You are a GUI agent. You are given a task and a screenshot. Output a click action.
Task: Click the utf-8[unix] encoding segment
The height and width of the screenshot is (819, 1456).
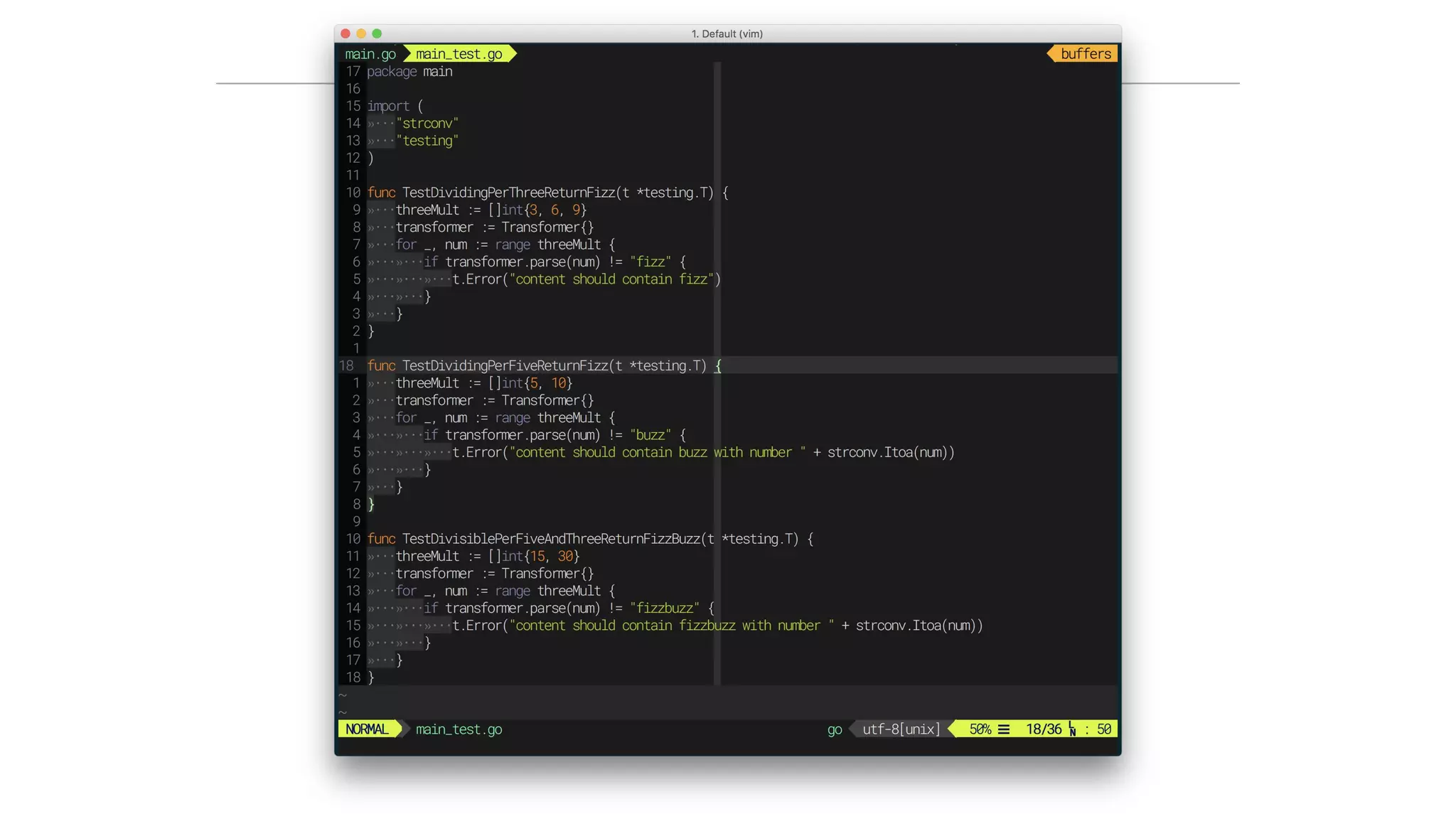tap(901, 729)
